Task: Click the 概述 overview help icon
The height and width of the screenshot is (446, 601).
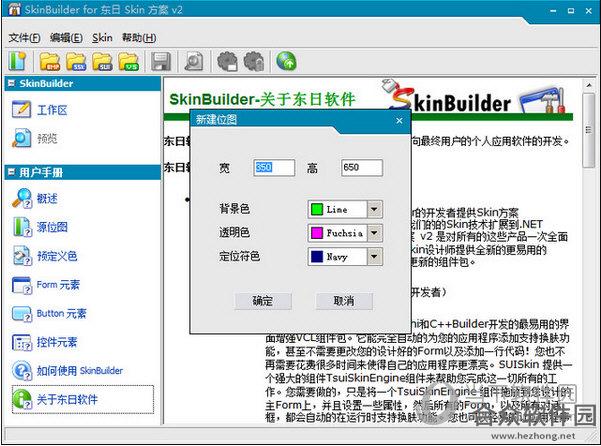Action: pos(21,198)
